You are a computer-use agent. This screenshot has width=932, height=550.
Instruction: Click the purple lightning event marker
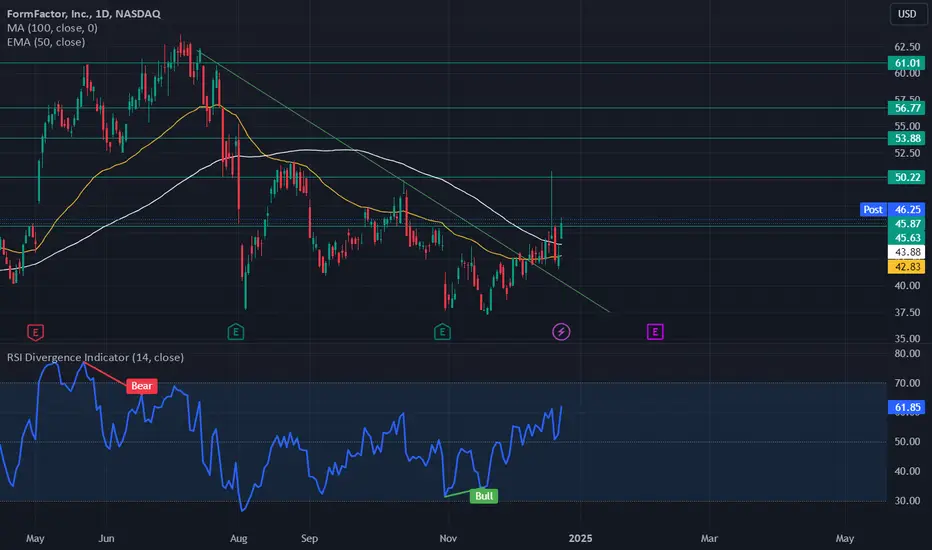pyautogui.click(x=561, y=331)
